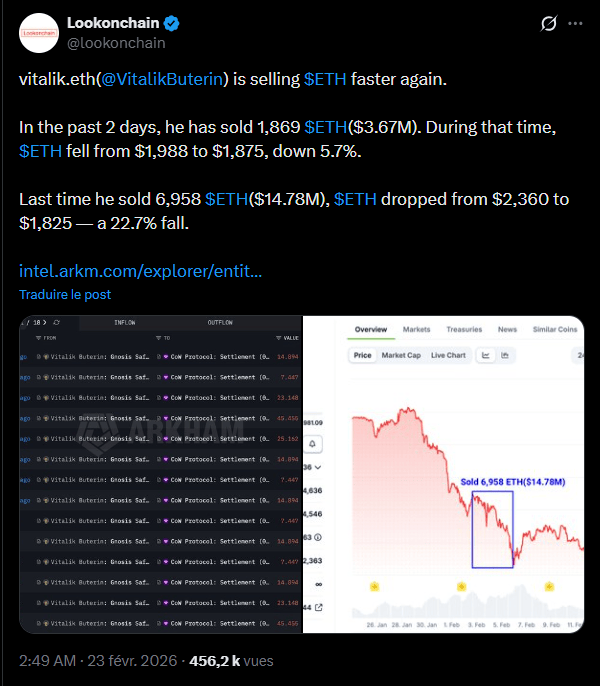Viewport: 600px width, 686px height.
Task: Click the line chart icon
Action: point(486,355)
